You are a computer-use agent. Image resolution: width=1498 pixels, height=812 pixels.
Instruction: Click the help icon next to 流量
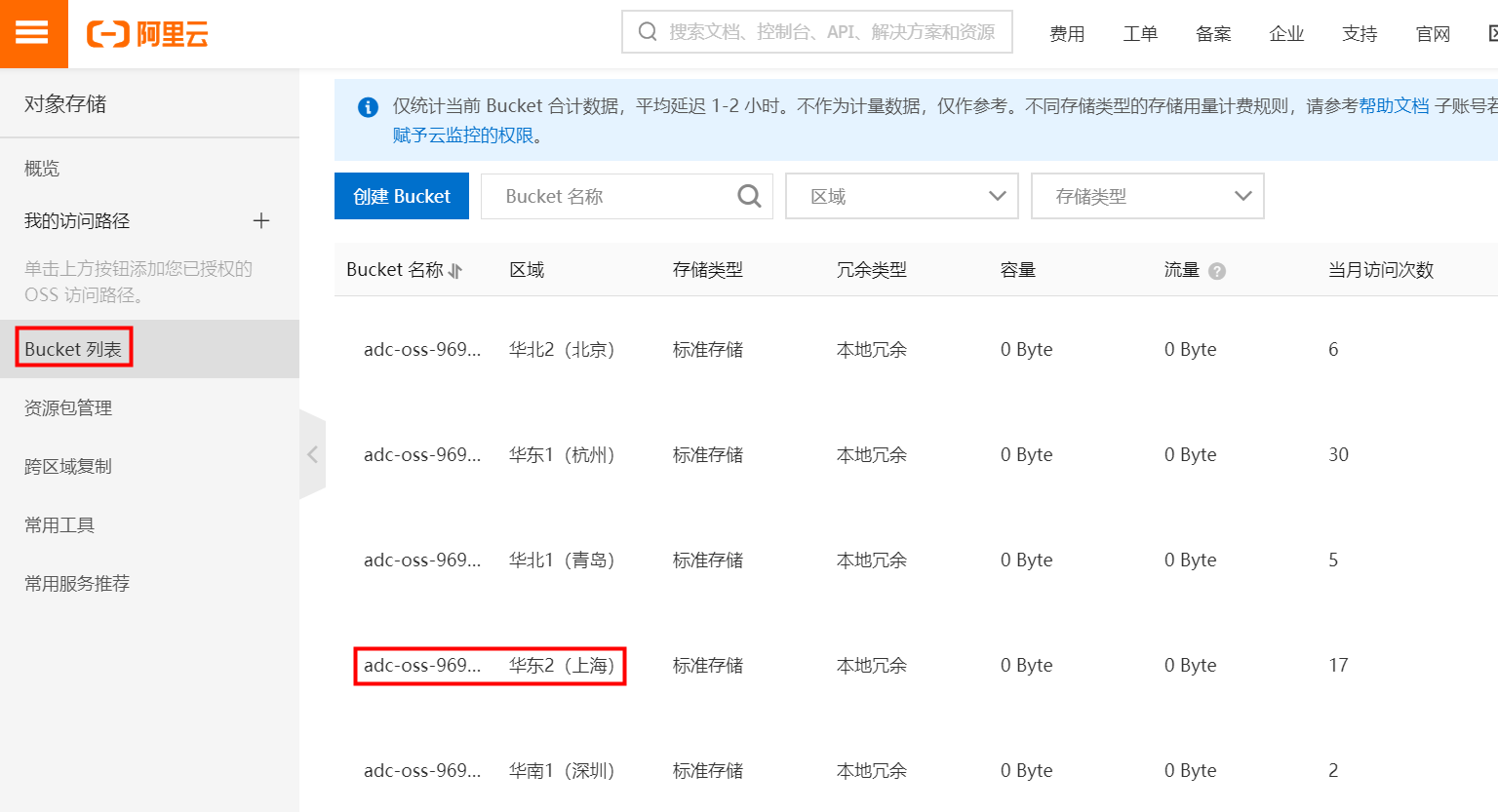[1217, 271]
